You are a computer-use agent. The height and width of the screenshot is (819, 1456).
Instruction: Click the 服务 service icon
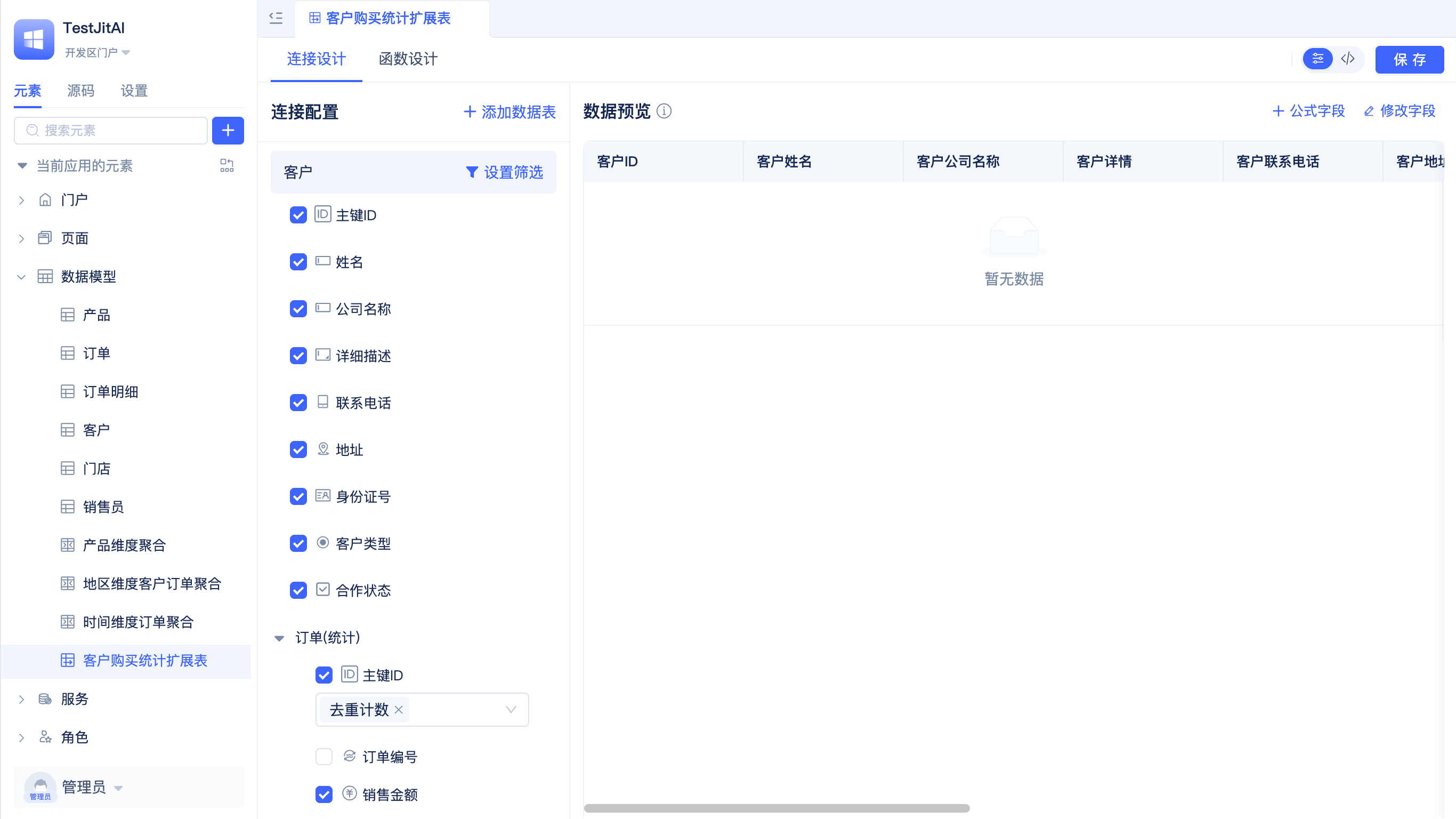[45, 699]
